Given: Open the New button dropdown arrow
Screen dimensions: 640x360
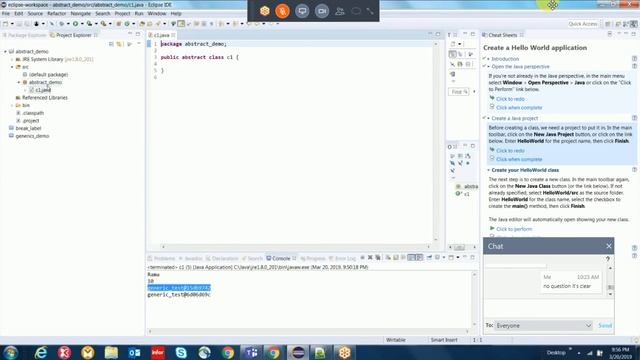Looking at the screenshot, I should [12, 24].
